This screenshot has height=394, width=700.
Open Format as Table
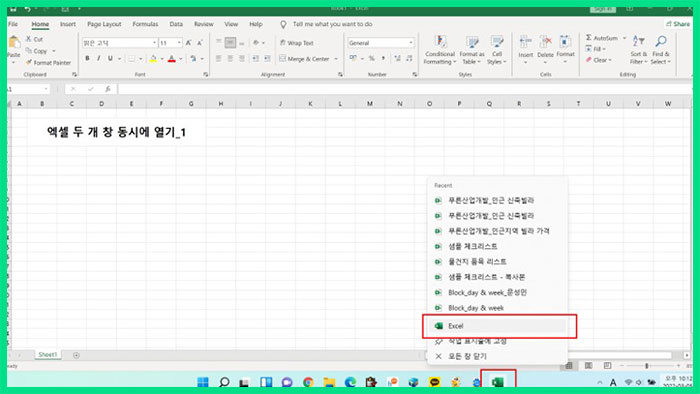click(x=472, y=50)
